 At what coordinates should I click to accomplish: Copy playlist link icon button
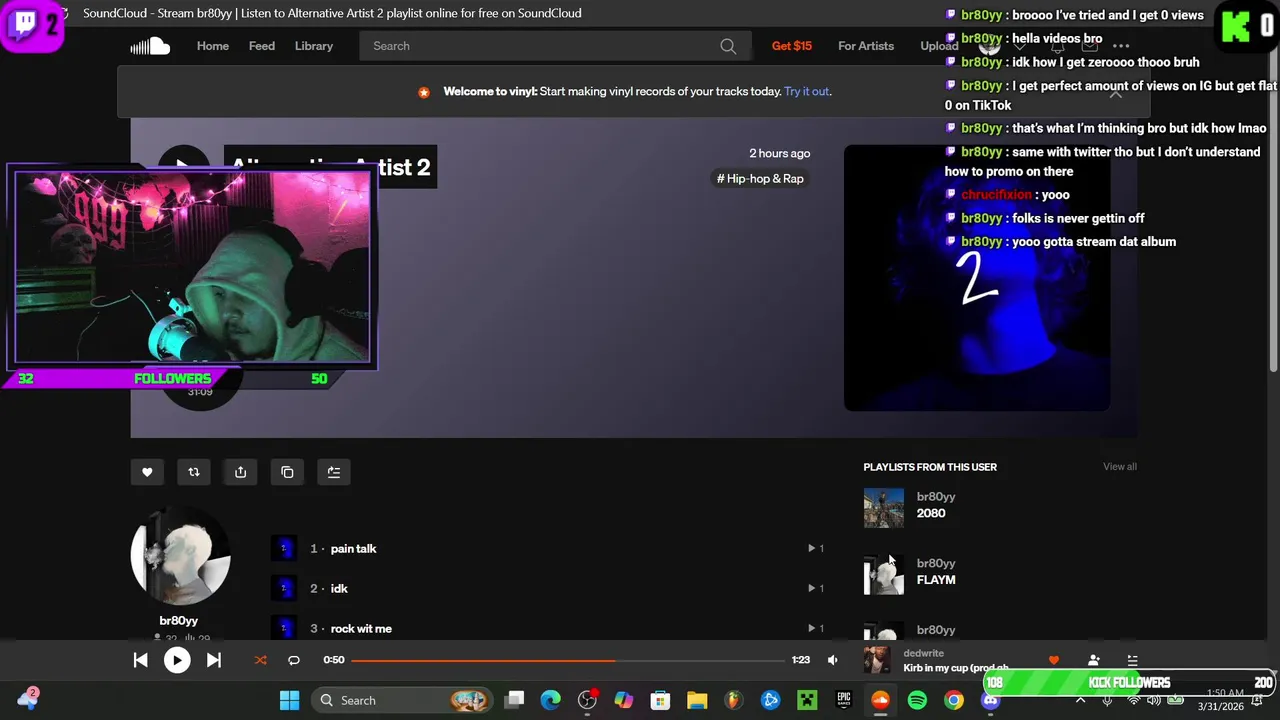tap(287, 472)
